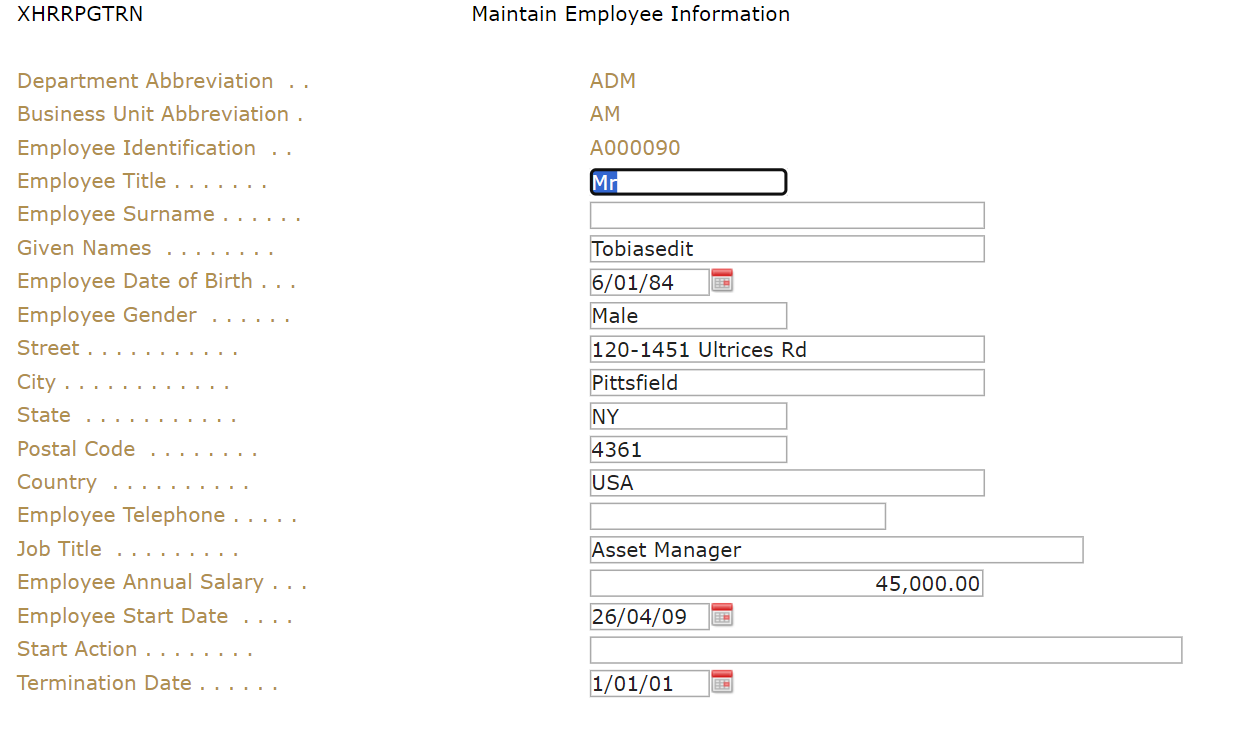
Task: Open calendar picker for Date of Birth
Action: click(722, 281)
